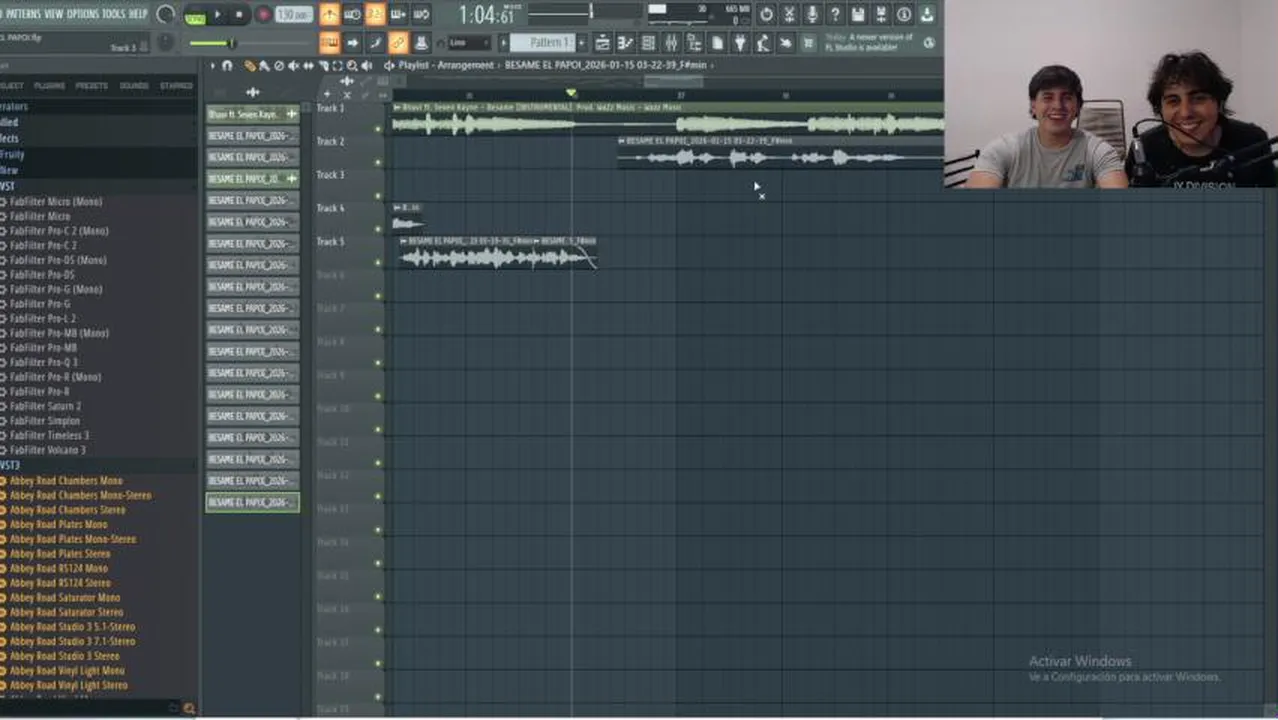
Task: Show the Playlist window
Action: point(602,43)
